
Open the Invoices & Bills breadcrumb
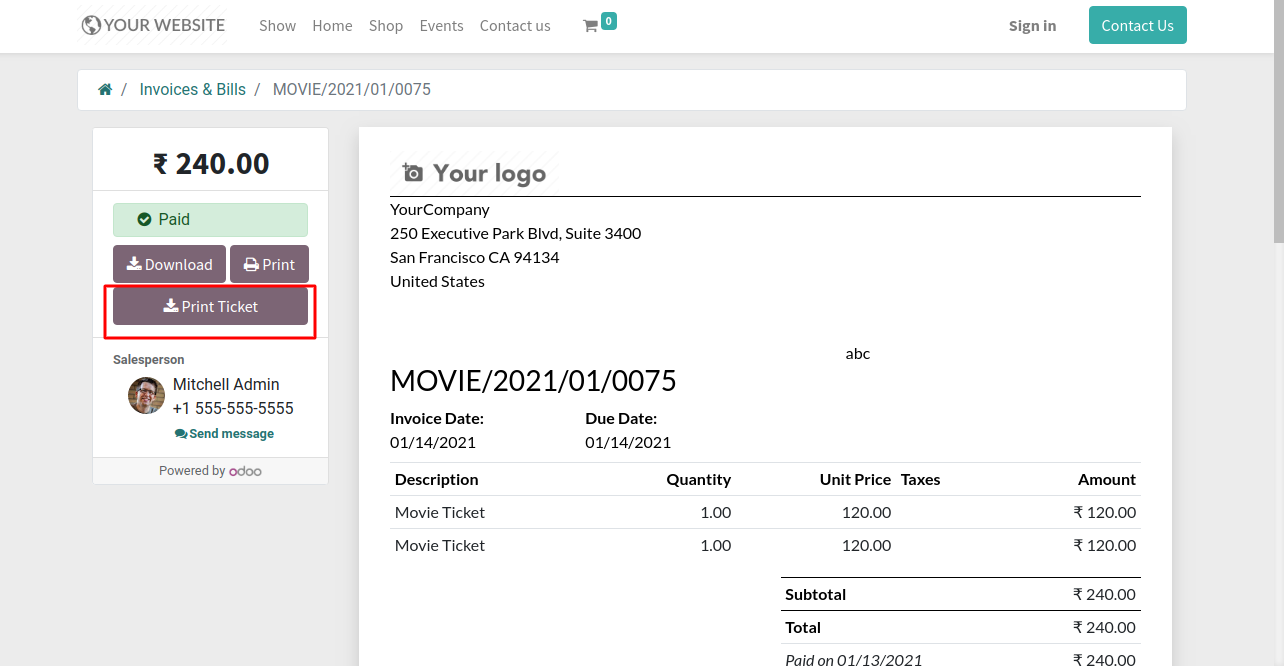[192, 90]
